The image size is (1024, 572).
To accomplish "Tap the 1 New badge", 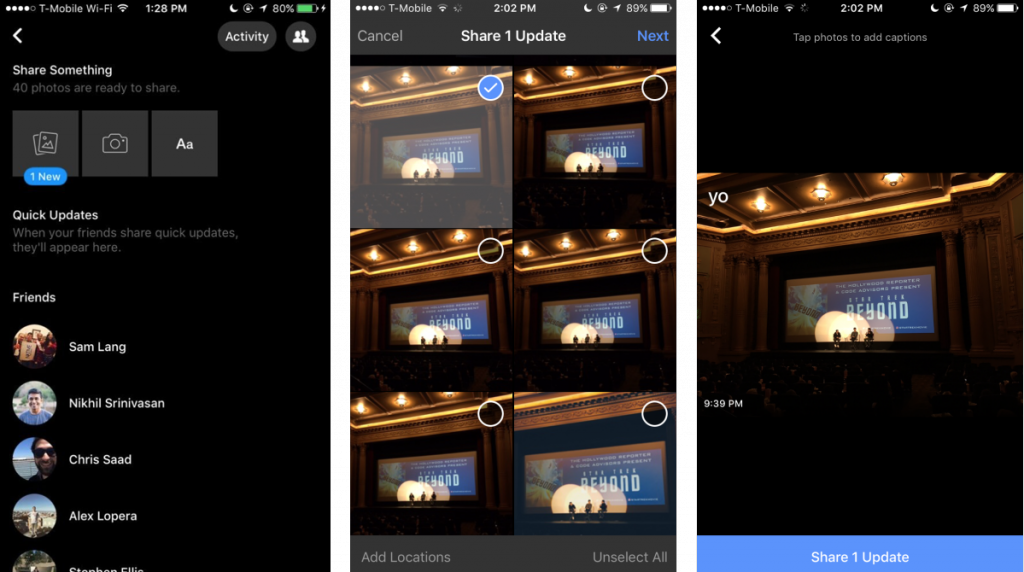I will (x=45, y=176).
